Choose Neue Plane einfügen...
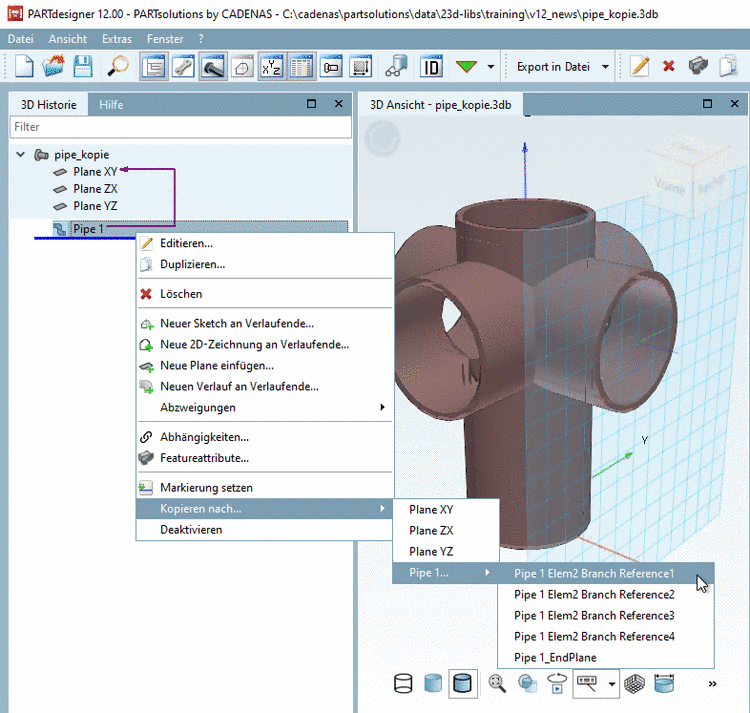The height and width of the screenshot is (713, 750). click(x=265, y=366)
